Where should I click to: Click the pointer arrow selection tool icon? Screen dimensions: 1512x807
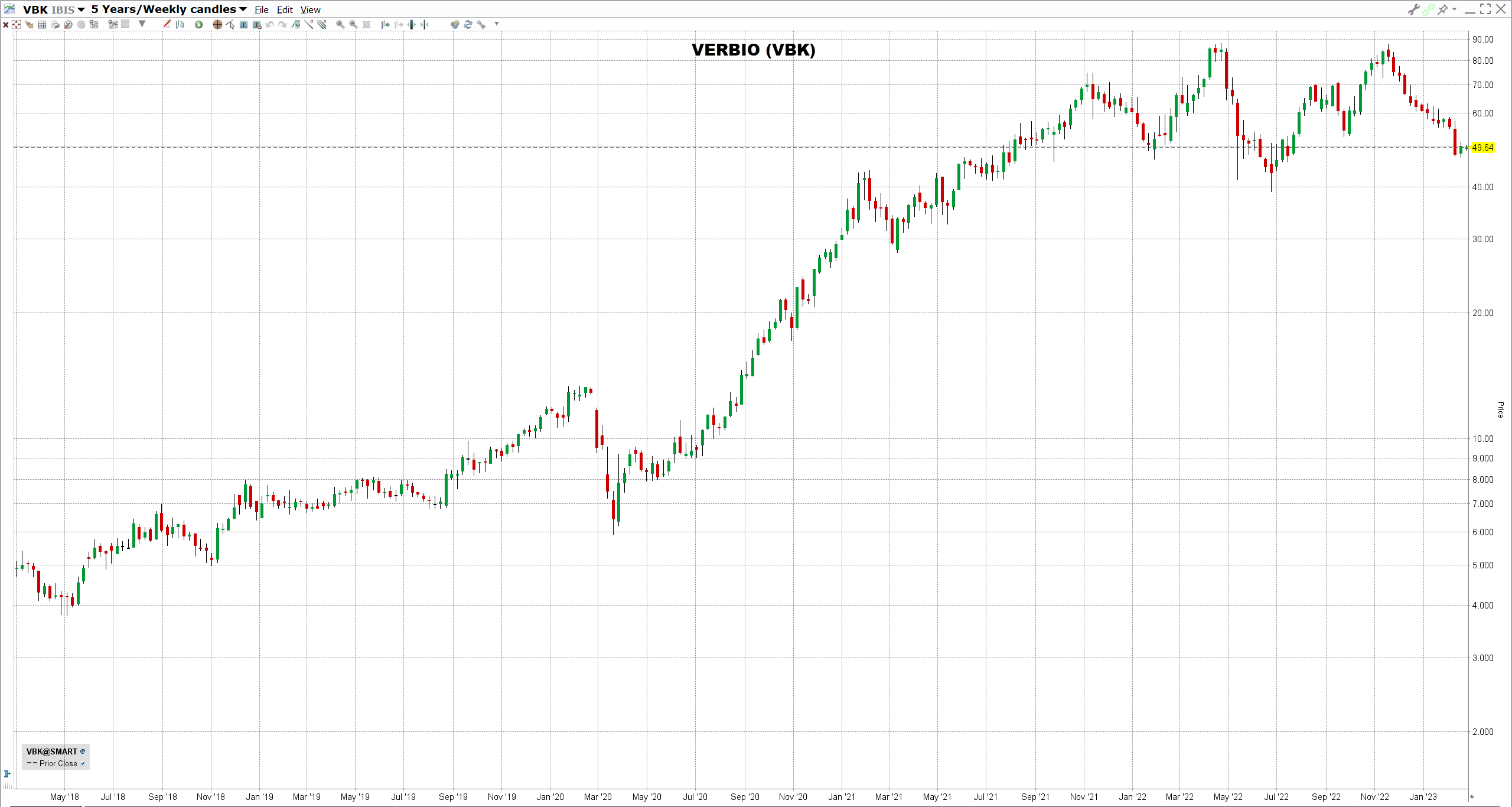230,25
